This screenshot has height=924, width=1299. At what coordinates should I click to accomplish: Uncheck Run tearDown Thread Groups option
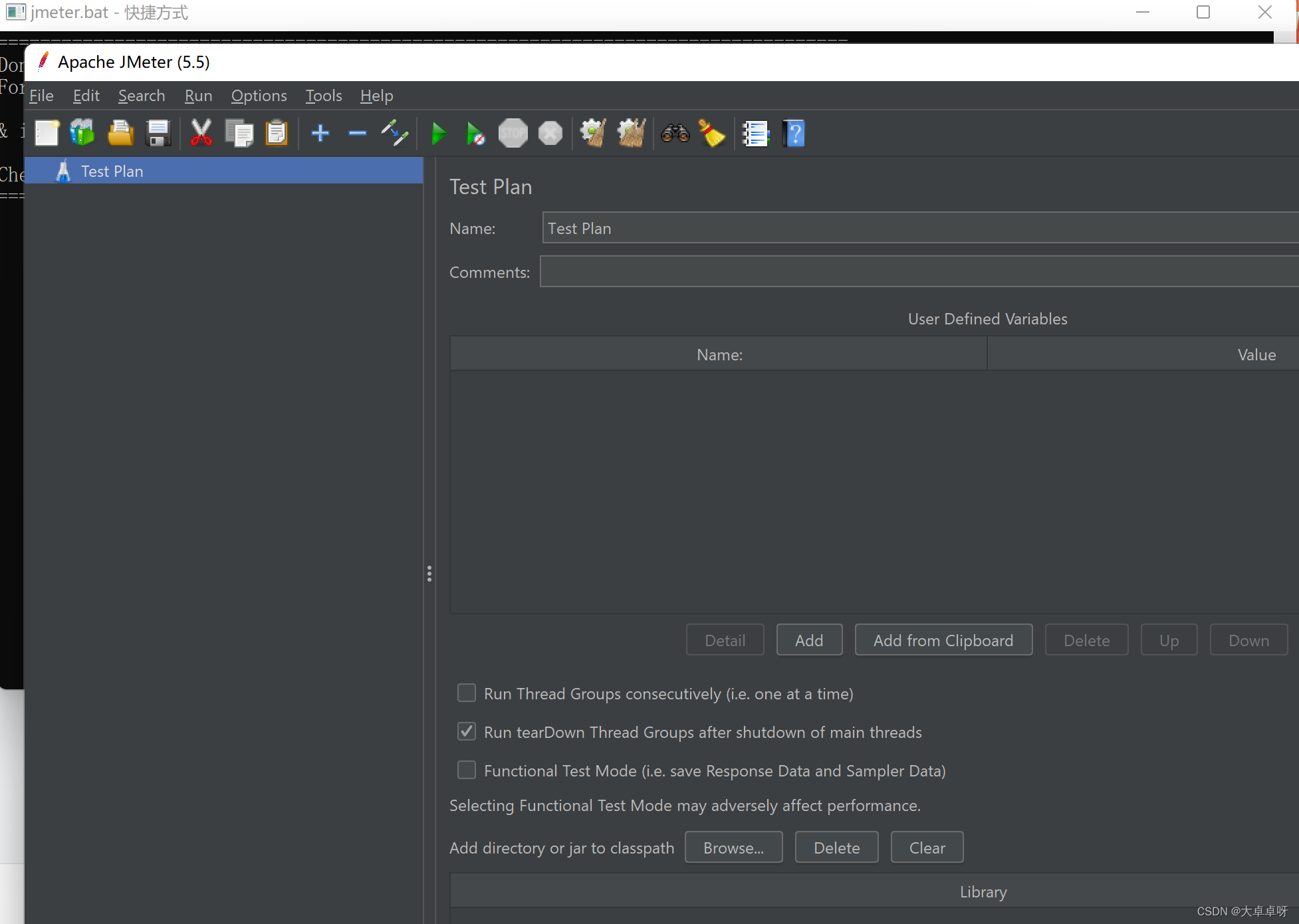467,732
